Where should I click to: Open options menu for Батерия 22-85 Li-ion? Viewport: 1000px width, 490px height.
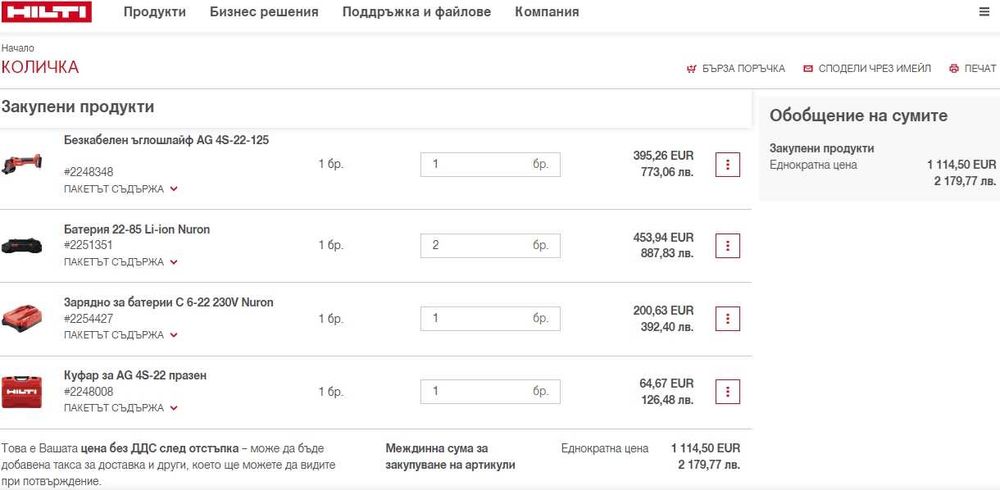(728, 245)
